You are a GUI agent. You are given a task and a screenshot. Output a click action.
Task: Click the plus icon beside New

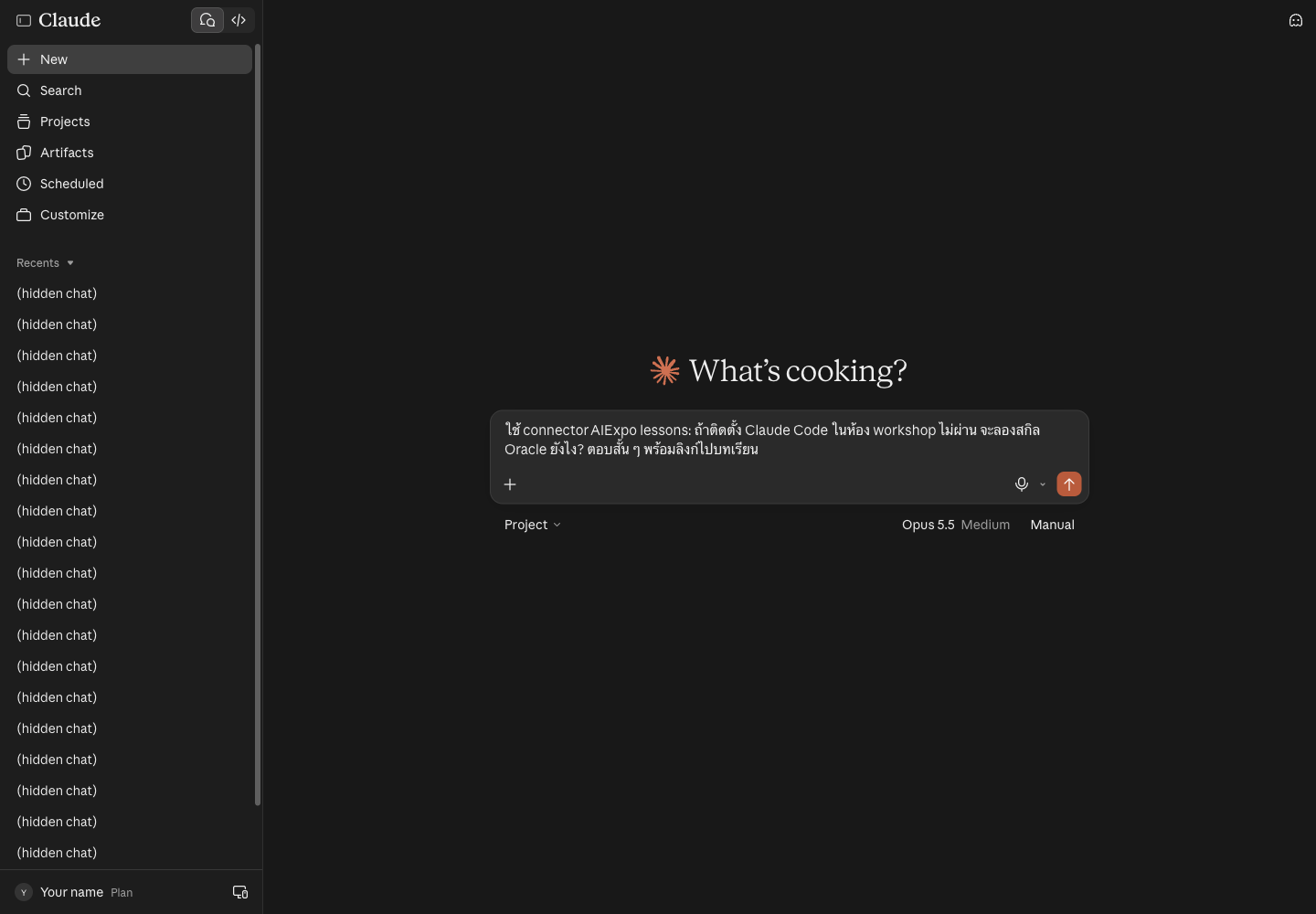[24, 59]
